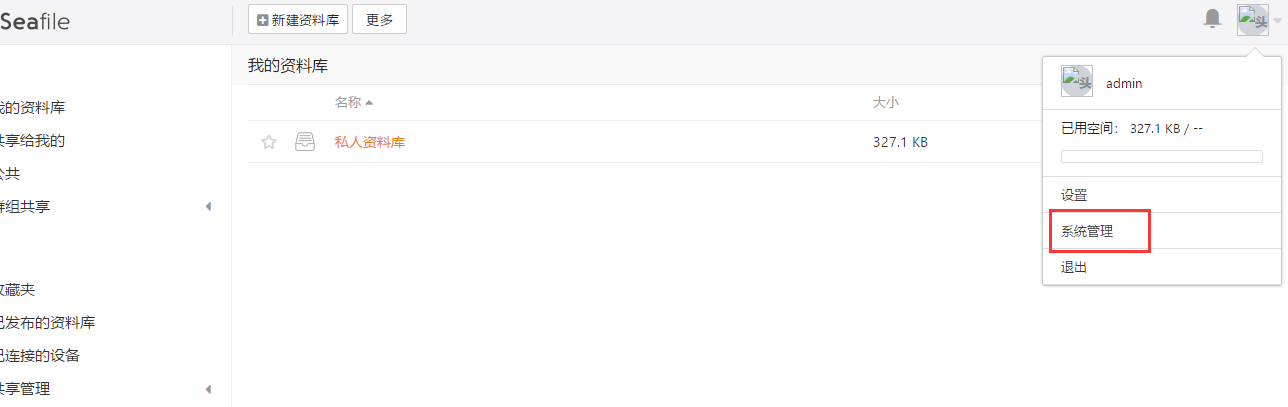This screenshot has width=1288, height=407.
Task: Open the 私人资料库 library link
Action: [370, 142]
